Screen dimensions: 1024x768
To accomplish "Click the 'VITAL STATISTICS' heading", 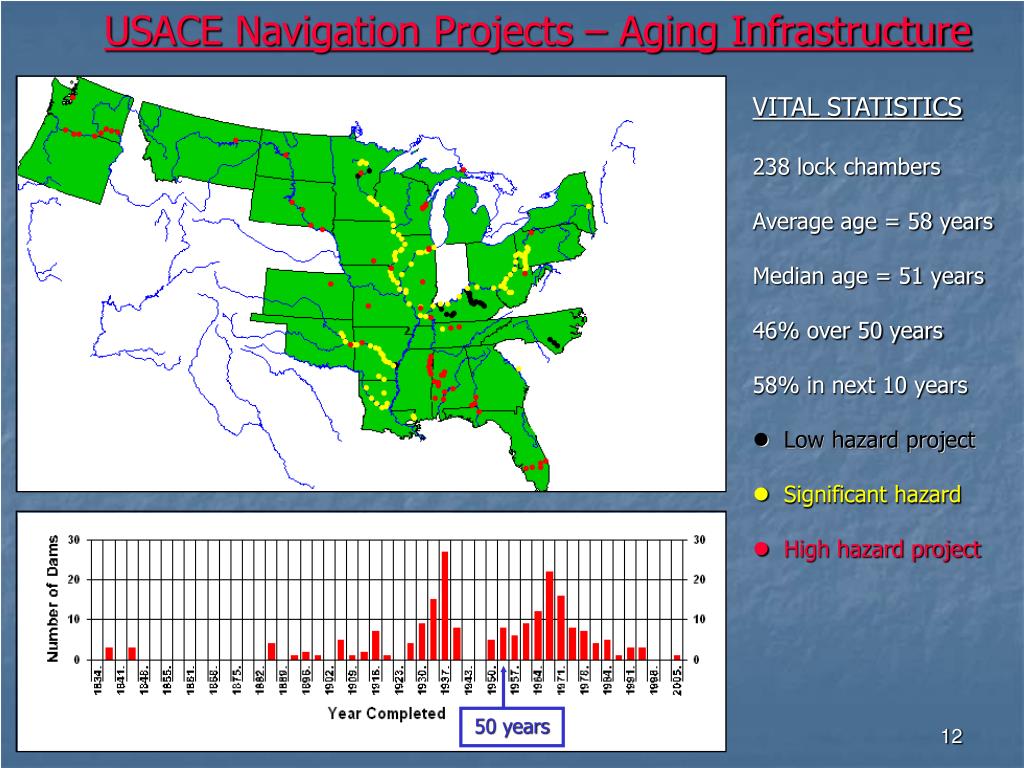I will click(857, 107).
